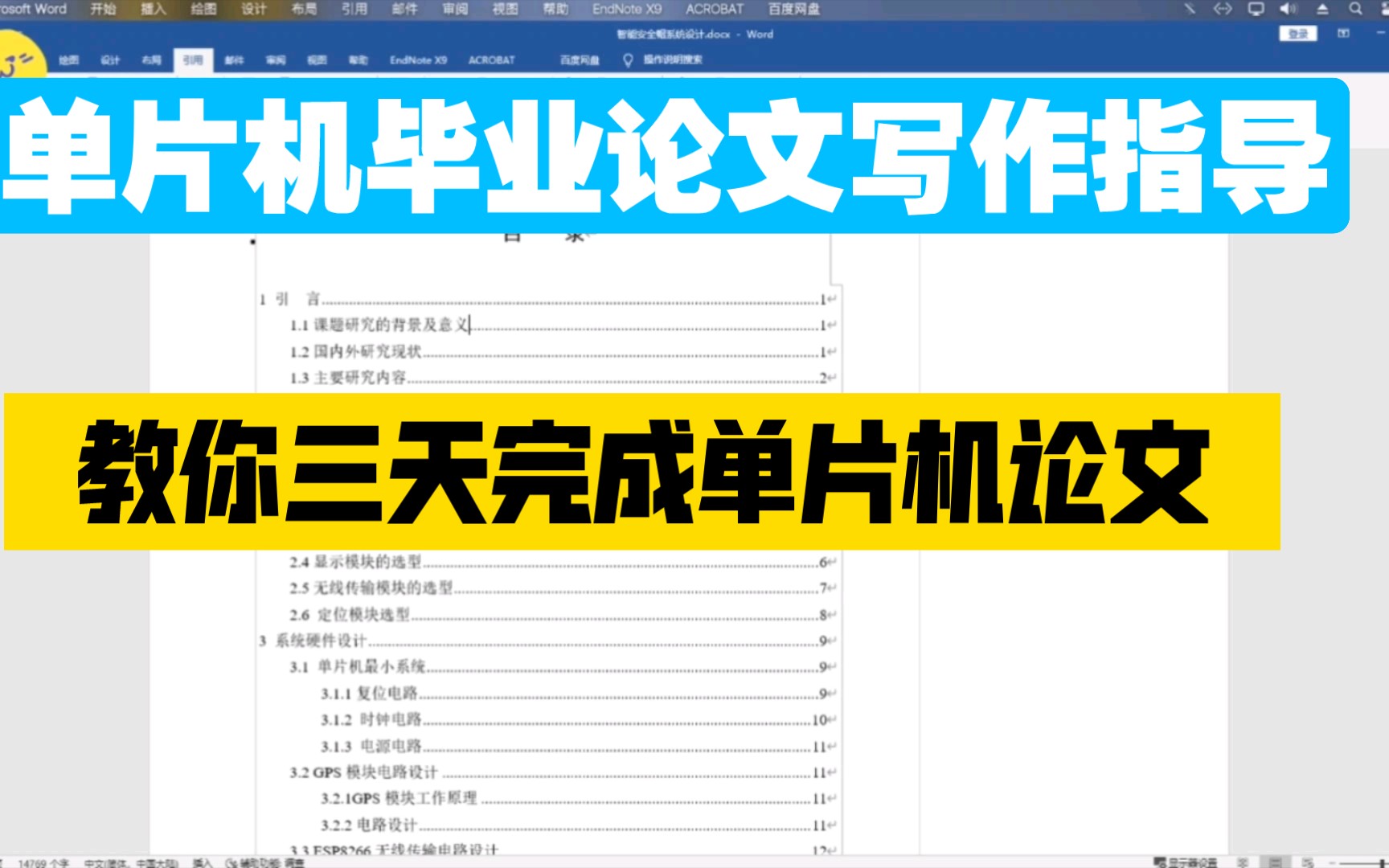Image resolution: width=1389 pixels, height=868 pixels.
Task: Click TOC entry 3 系统硬件设计
Action: coord(548,641)
